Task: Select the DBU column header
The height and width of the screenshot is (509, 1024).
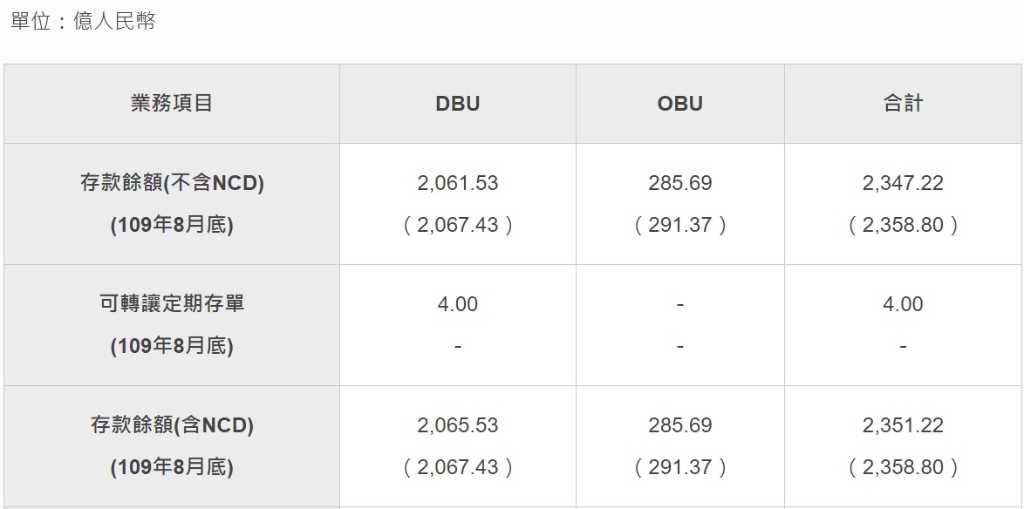Action: (x=457, y=104)
